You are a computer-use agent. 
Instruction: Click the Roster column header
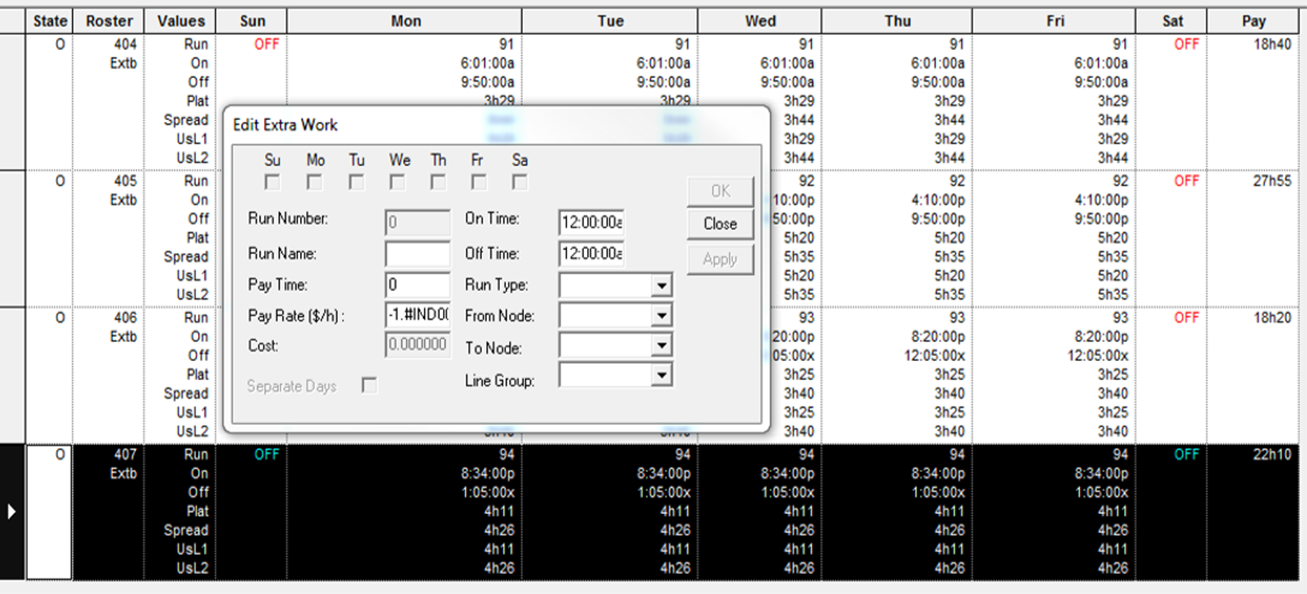point(109,21)
